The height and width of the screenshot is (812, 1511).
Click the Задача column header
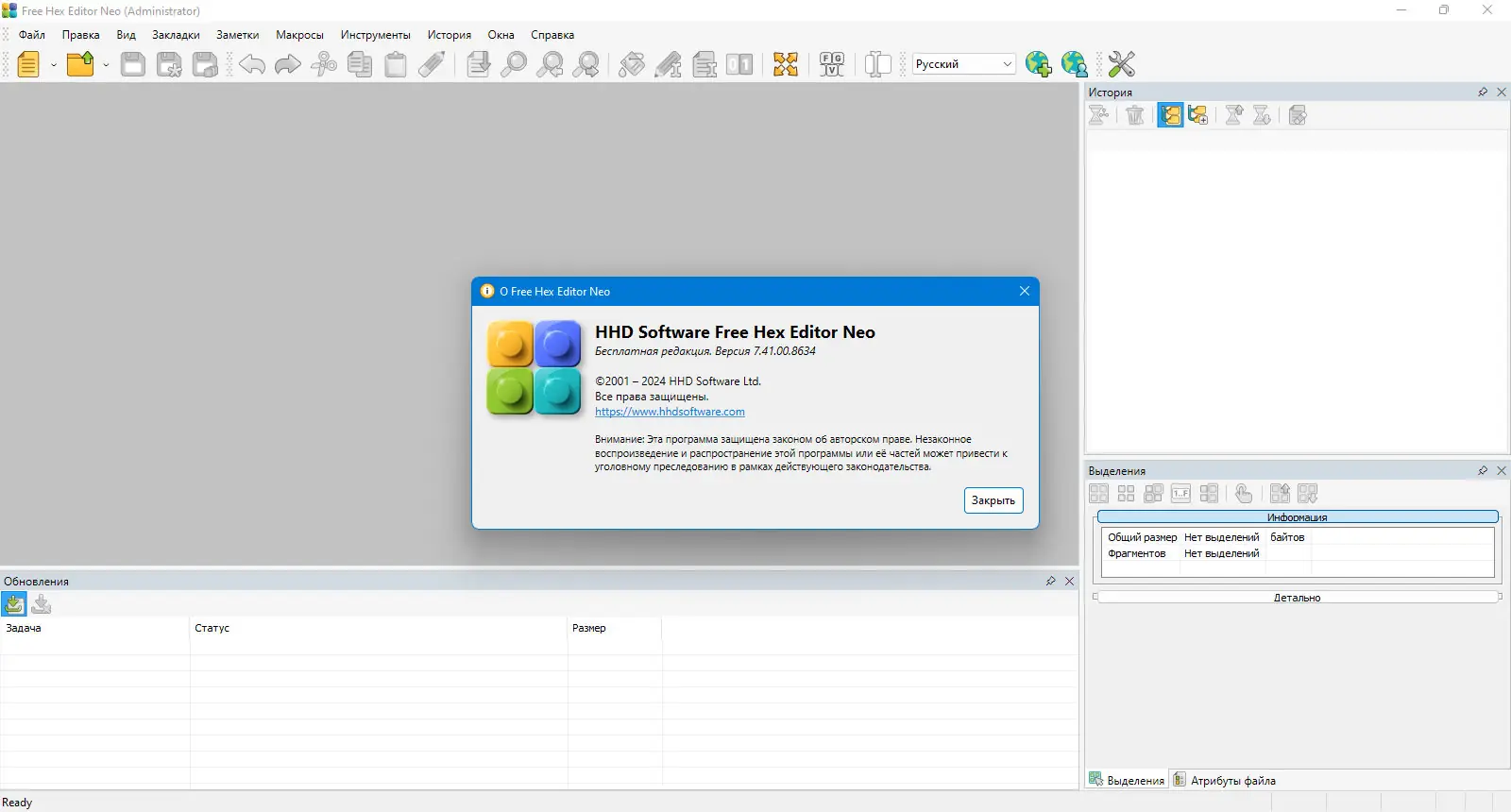pyautogui.click(x=95, y=628)
